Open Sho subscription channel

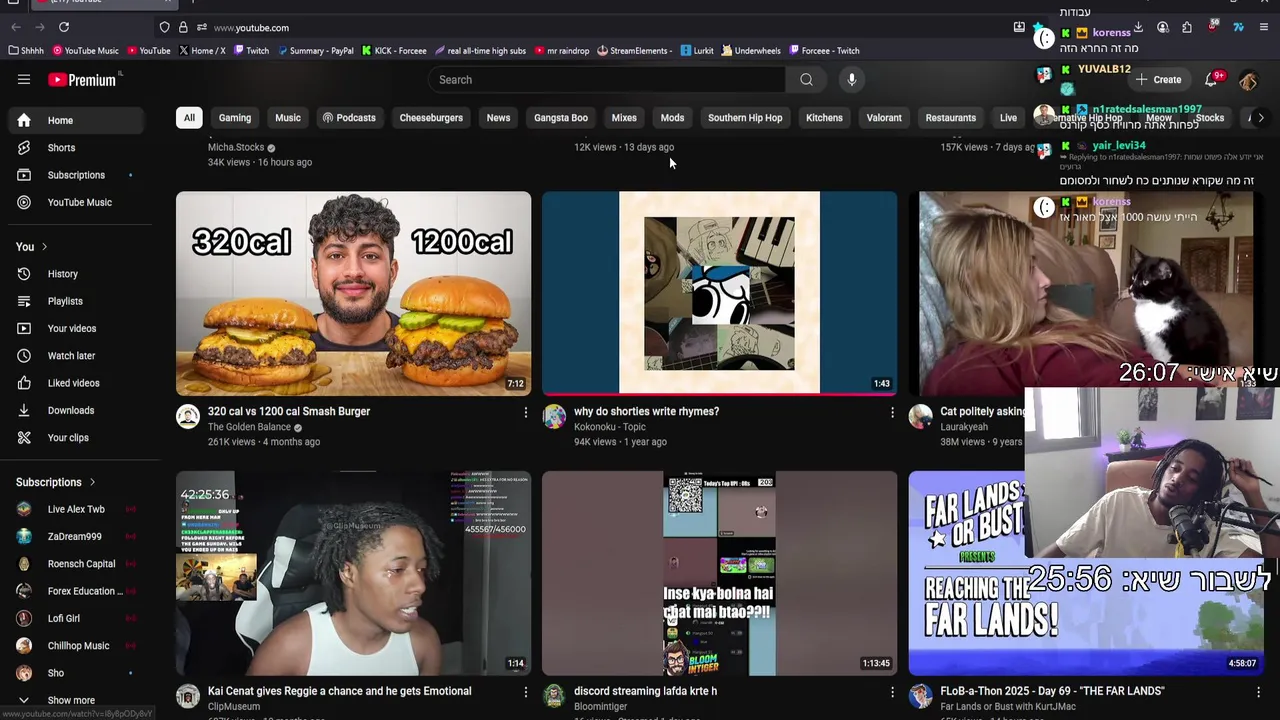coord(76,673)
